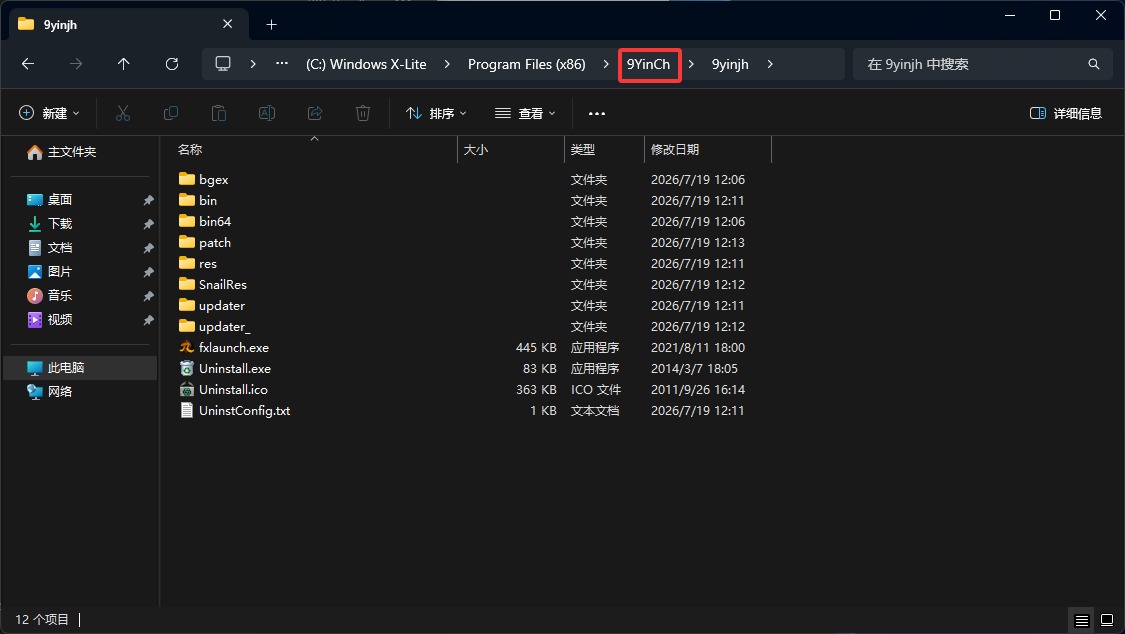
Task: Click the Paste clipboard icon
Action: coord(219,113)
